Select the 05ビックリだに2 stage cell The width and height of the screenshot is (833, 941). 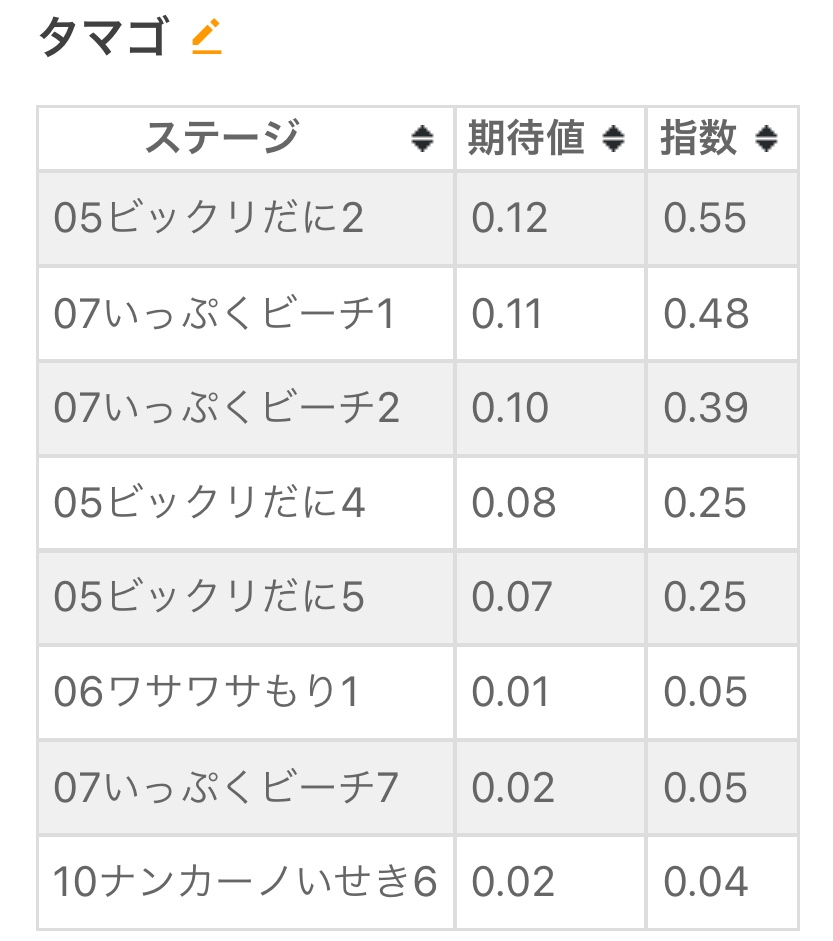209,218
